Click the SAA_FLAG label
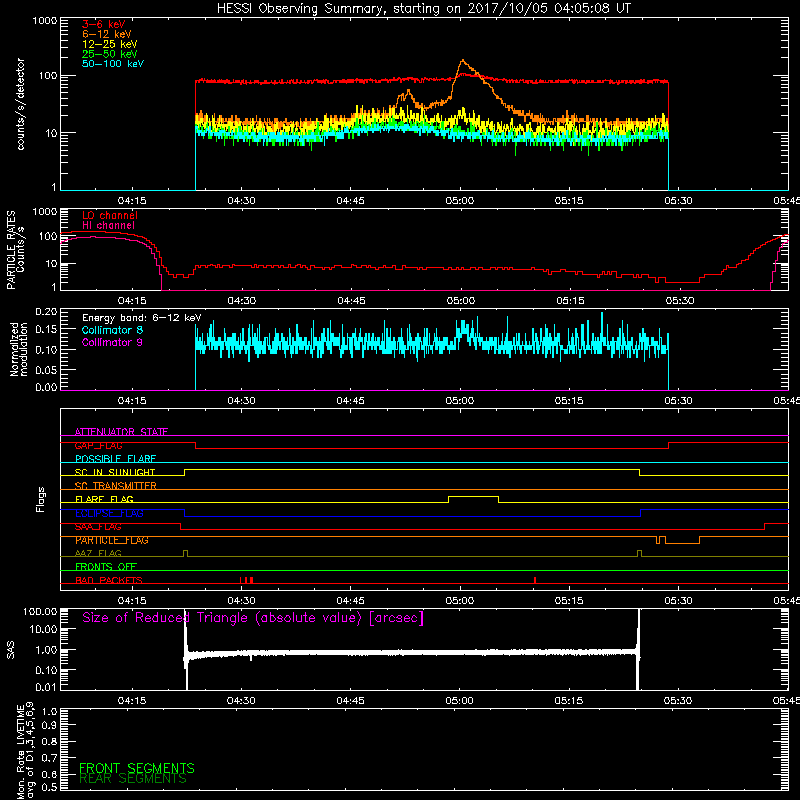 pos(98,527)
